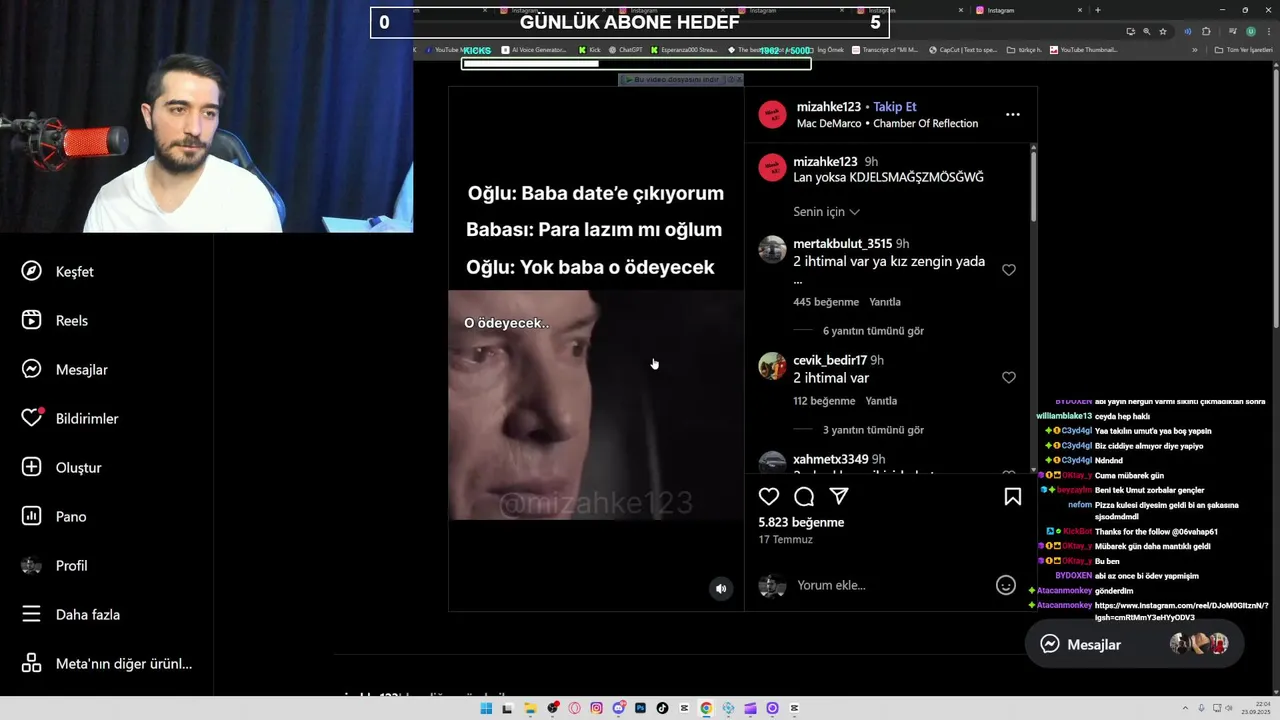Image resolution: width=1280 pixels, height=720 pixels.
Task: Follow mizahke123 with Takip Et
Action: click(895, 107)
